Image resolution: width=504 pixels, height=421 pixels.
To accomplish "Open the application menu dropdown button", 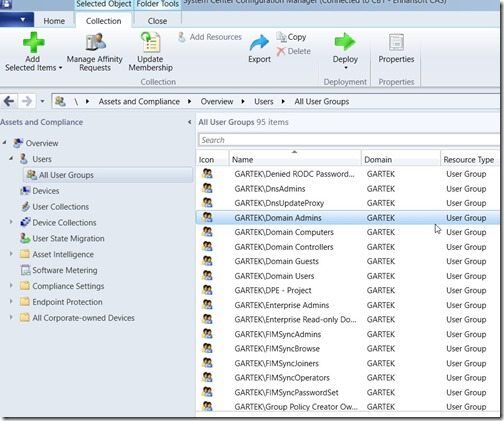I will (17, 20).
